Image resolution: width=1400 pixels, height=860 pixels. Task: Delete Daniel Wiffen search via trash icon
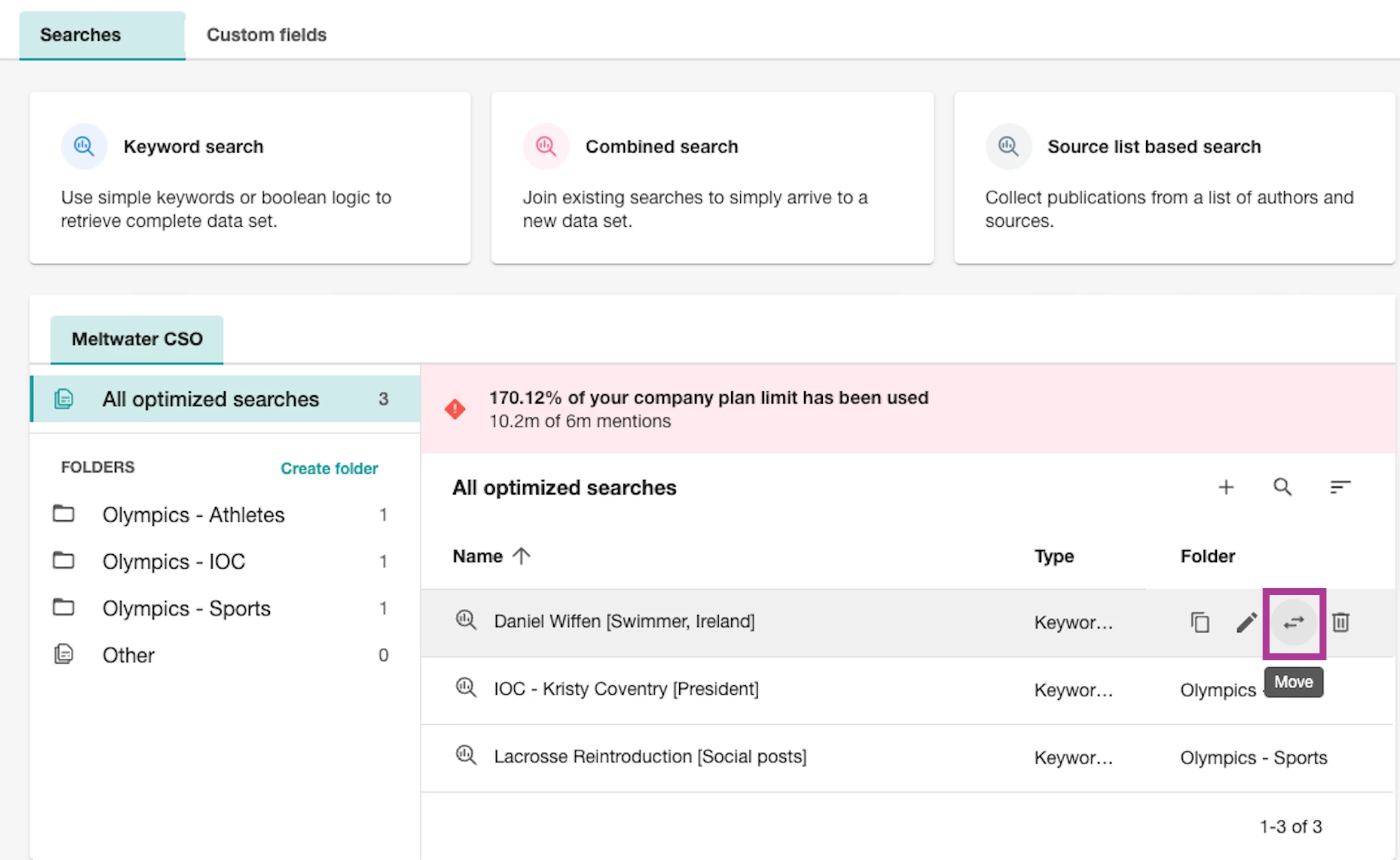1340,622
